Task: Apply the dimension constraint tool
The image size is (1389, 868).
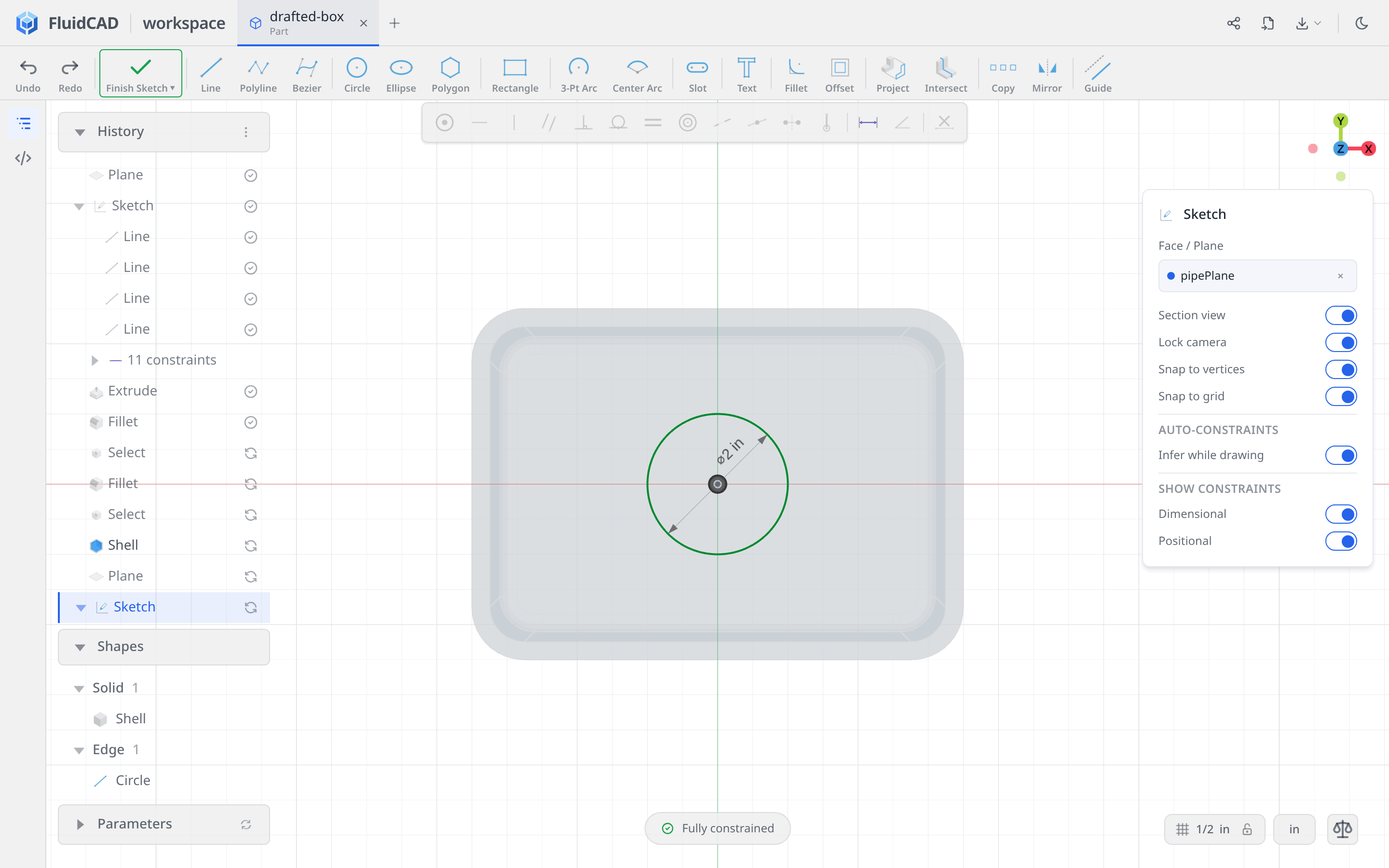Action: [x=867, y=122]
